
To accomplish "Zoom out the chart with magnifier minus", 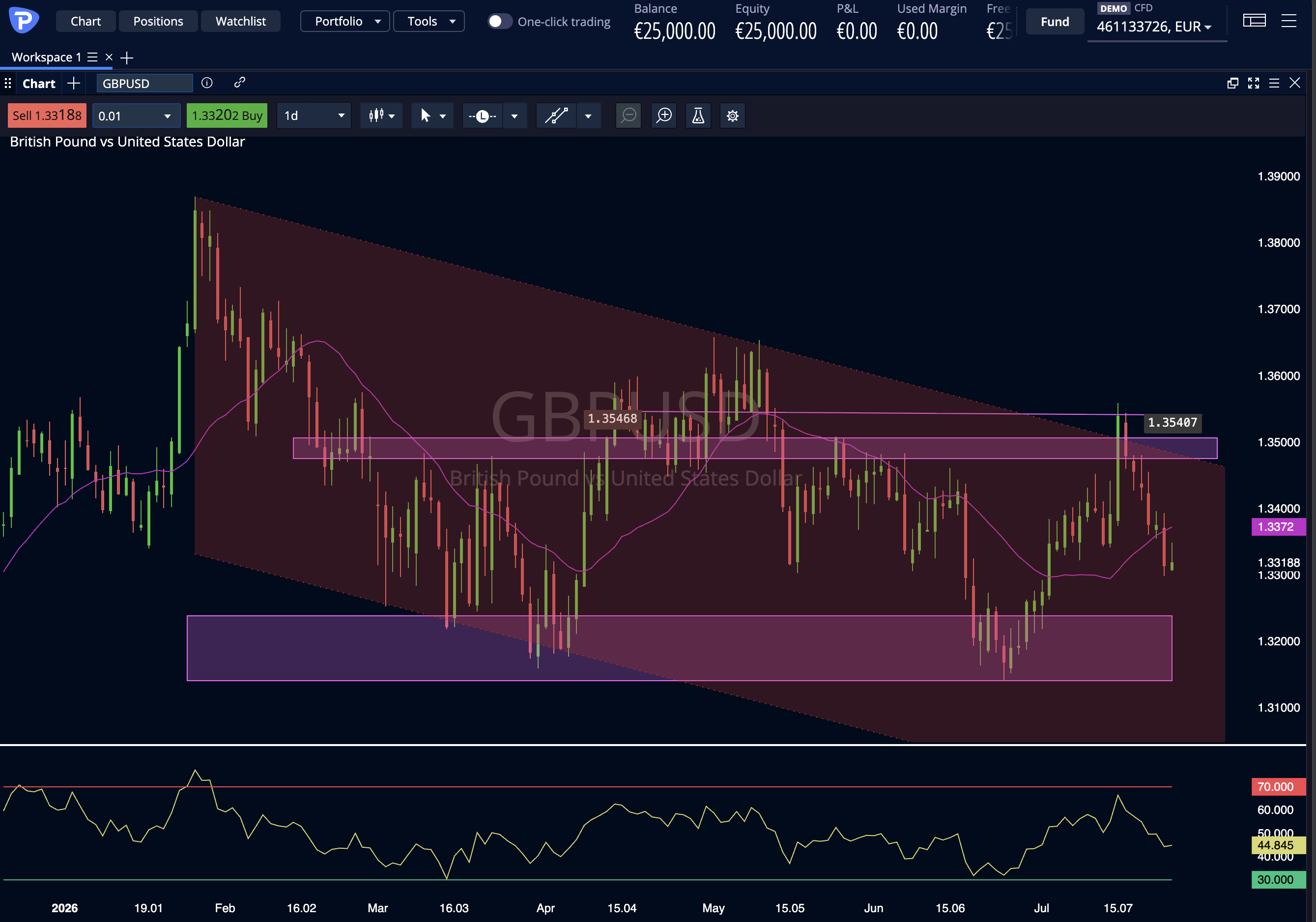I will coord(629,116).
